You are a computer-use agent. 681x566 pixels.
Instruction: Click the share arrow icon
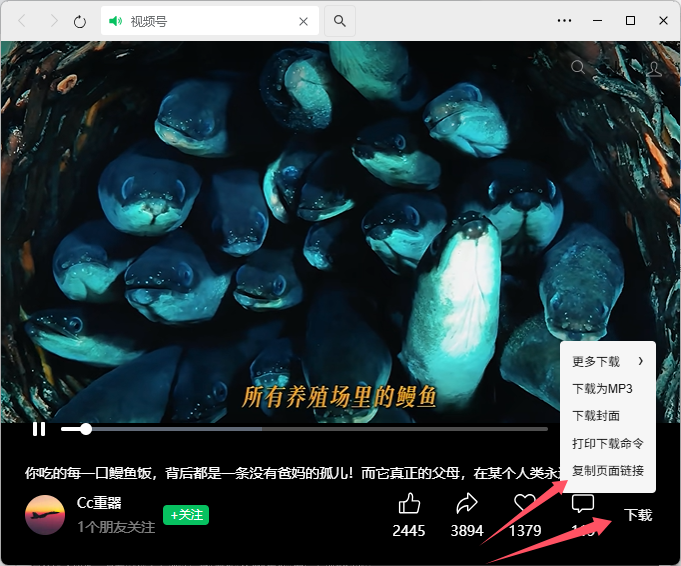coord(467,503)
